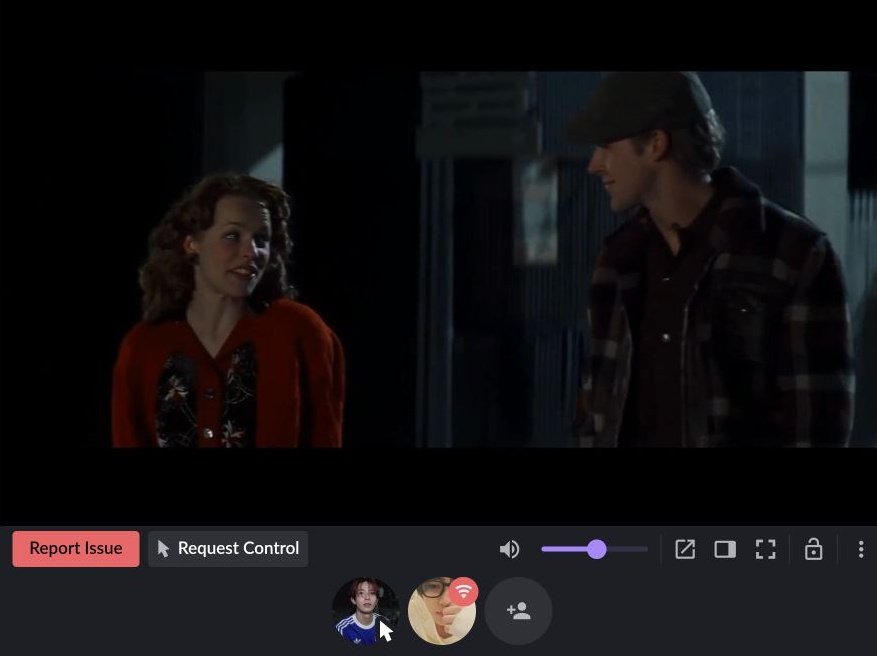
Task: Select the streaming participant's avatar
Action: [x=443, y=613]
